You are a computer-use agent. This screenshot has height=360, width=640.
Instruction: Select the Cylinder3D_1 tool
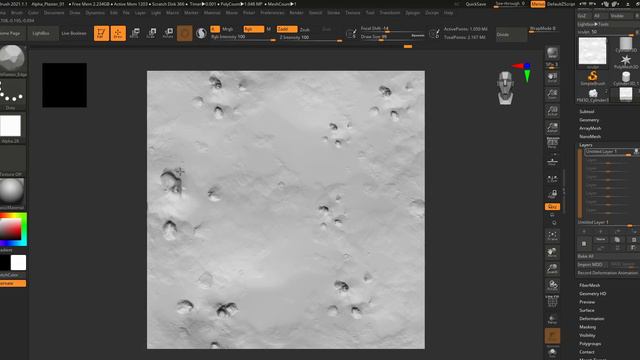[x=626, y=78]
